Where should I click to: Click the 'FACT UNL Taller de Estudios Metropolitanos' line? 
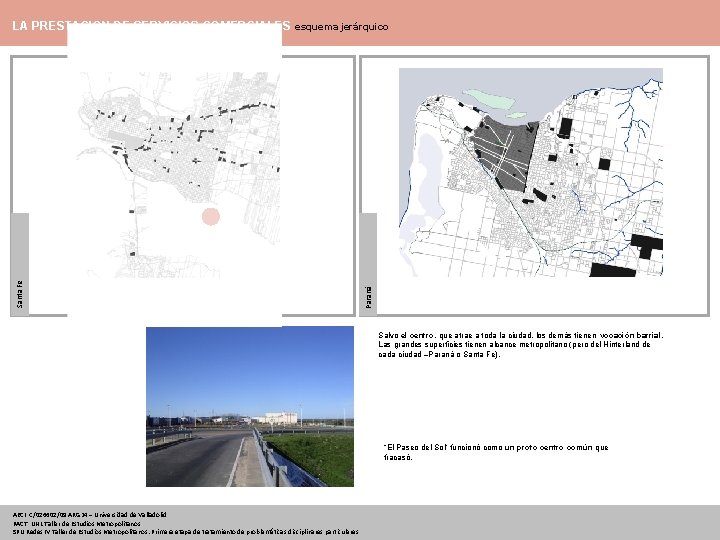tap(77, 523)
